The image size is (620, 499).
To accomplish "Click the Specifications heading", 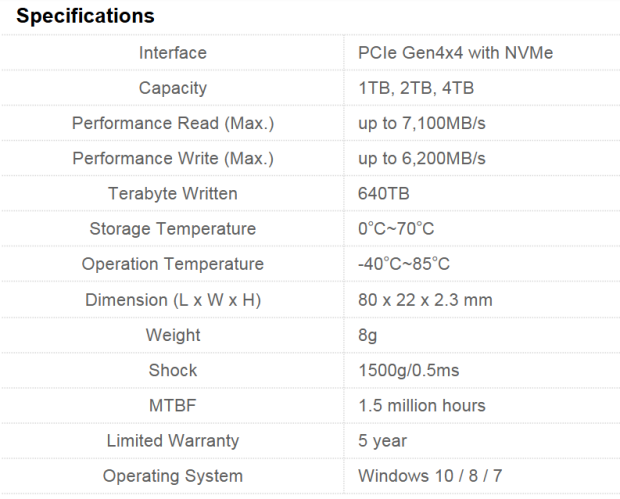I will (86, 16).
